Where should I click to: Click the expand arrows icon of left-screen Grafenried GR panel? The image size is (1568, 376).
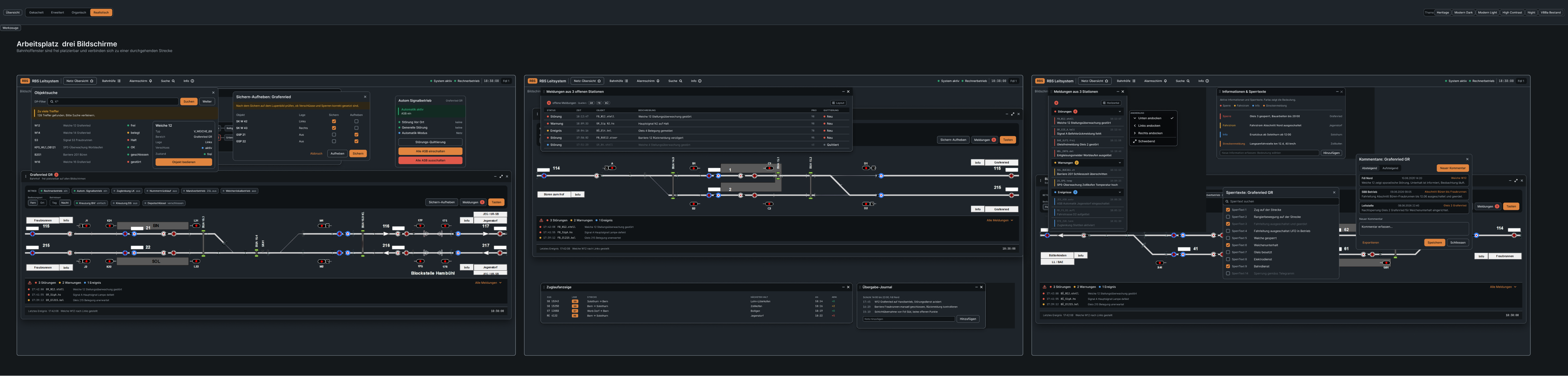click(x=501, y=177)
